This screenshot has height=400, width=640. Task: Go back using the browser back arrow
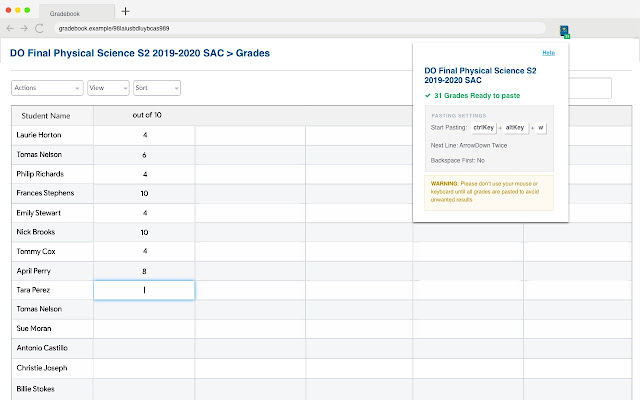[11, 30]
